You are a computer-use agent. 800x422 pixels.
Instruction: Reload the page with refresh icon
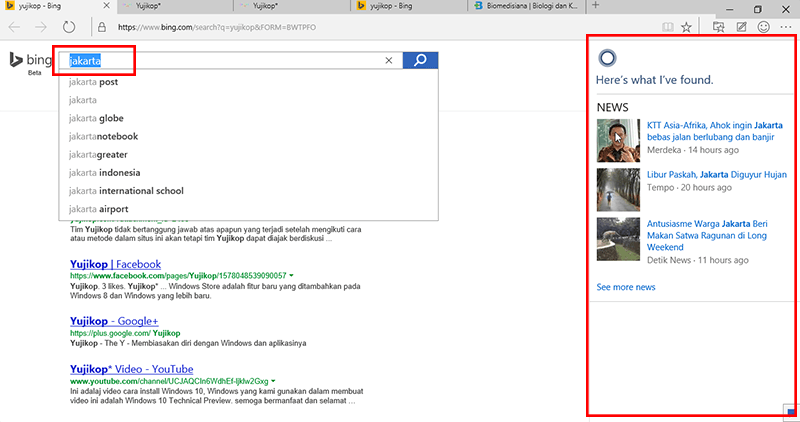[69, 27]
